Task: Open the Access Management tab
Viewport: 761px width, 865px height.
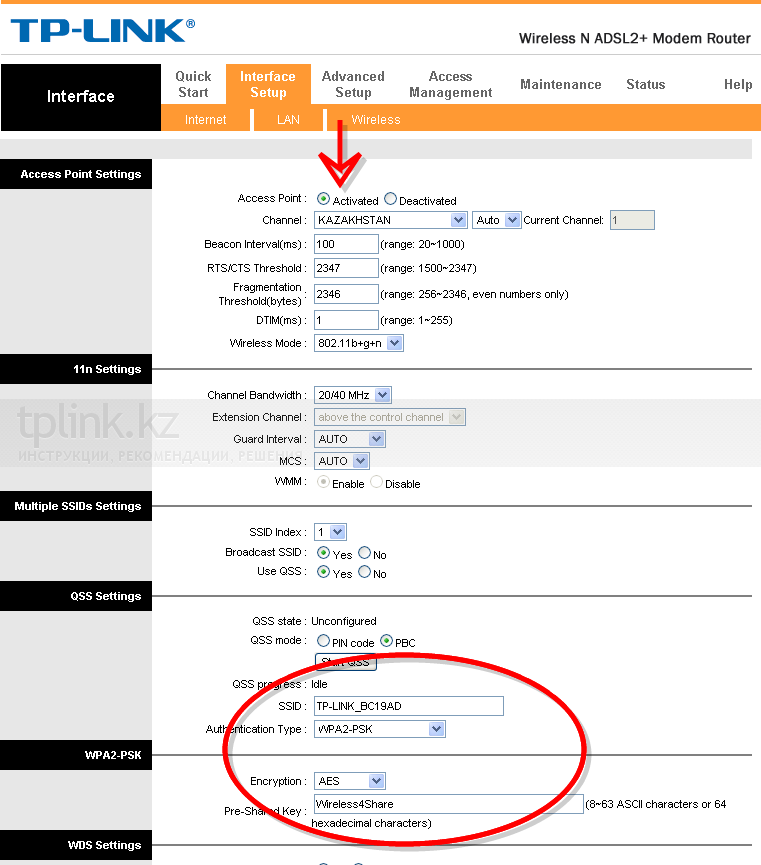Action: coord(451,84)
